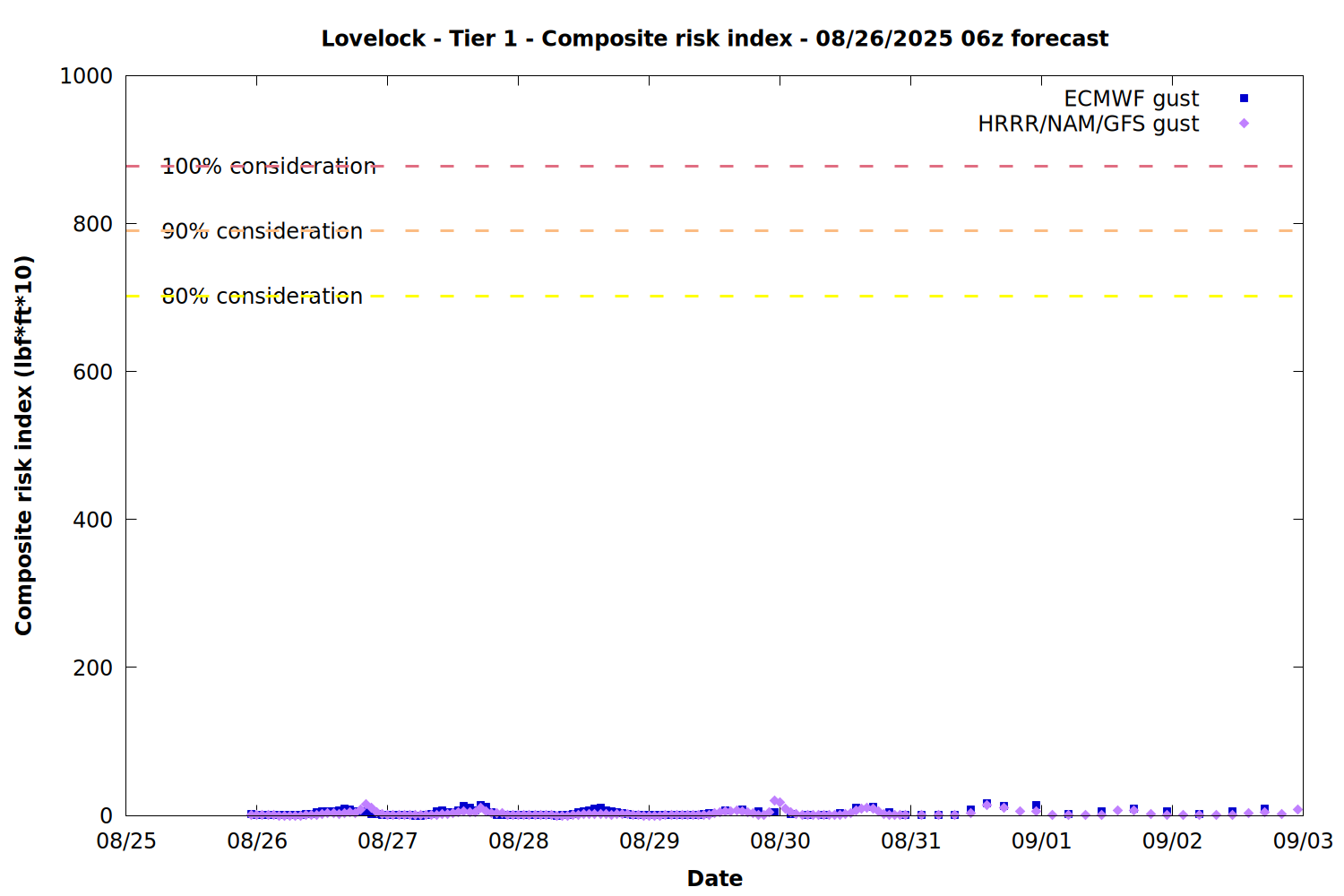Viewport: 1344px width, 896px height.
Task: Click the 100% consideration threshold label
Action: point(269,167)
